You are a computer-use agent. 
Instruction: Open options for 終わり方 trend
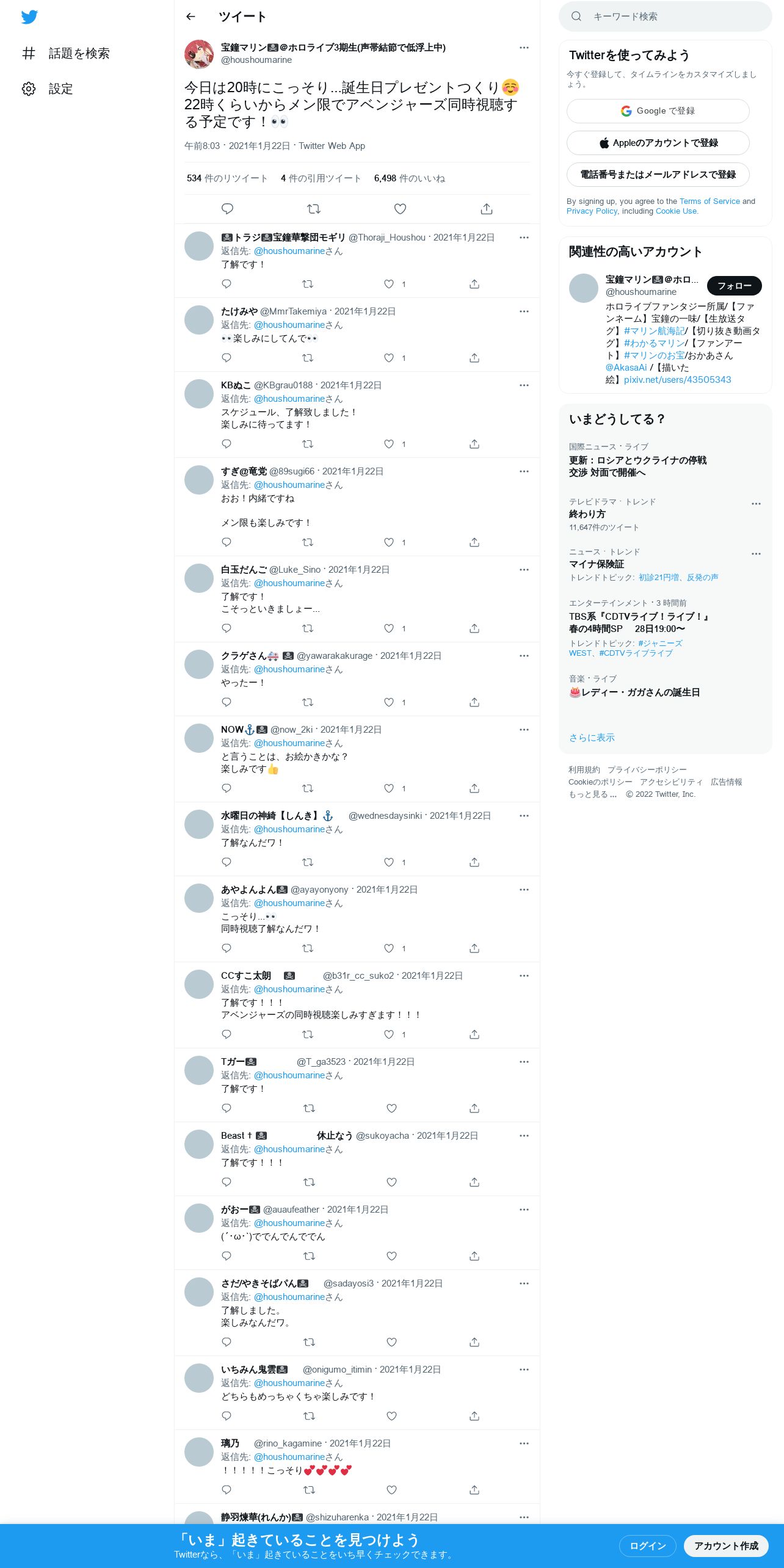tap(756, 504)
